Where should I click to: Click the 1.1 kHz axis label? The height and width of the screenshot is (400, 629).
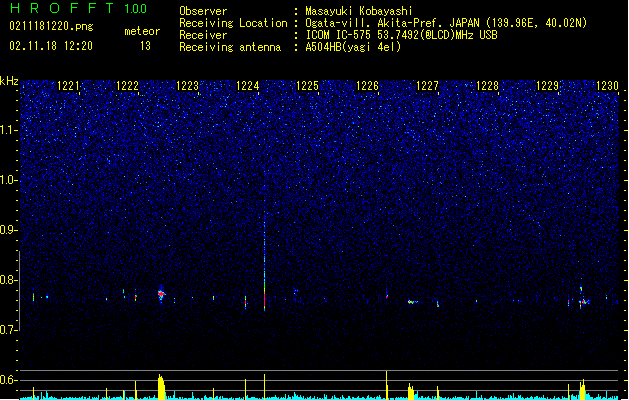(x=8, y=130)
